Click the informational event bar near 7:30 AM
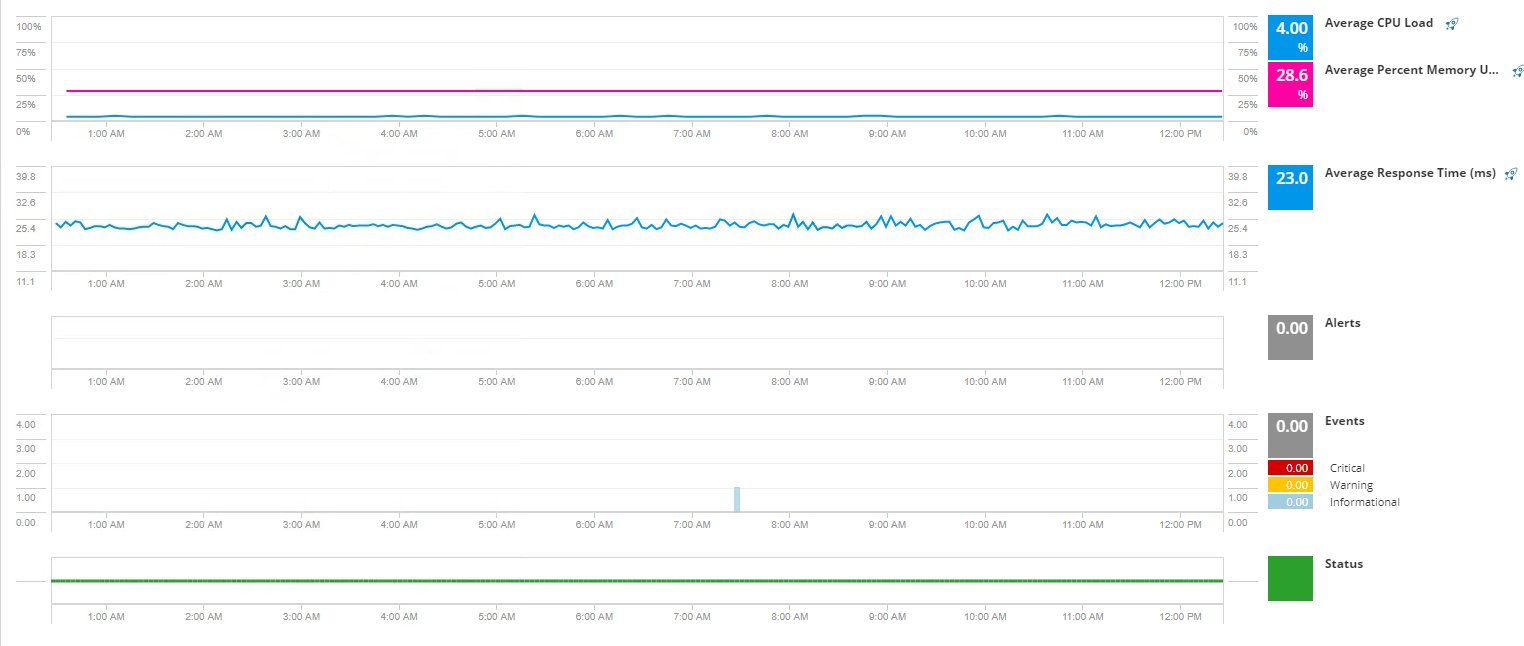Screen dimensions: 1524x646 pos(737,499)
